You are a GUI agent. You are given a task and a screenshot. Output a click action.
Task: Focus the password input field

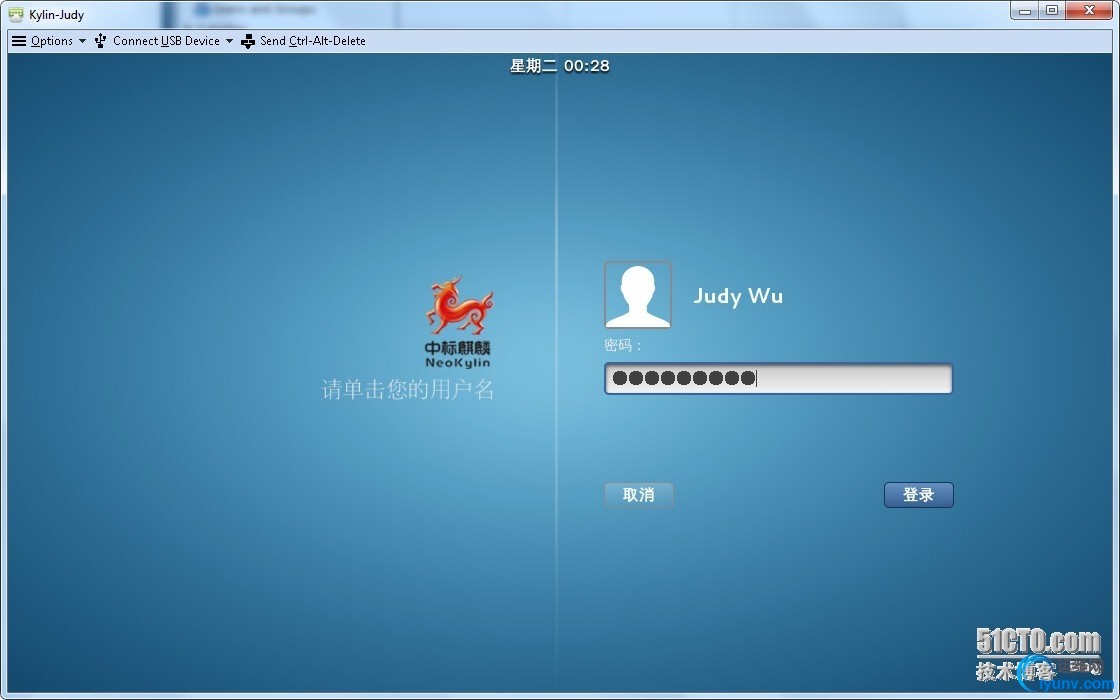(x=779, y=378)
